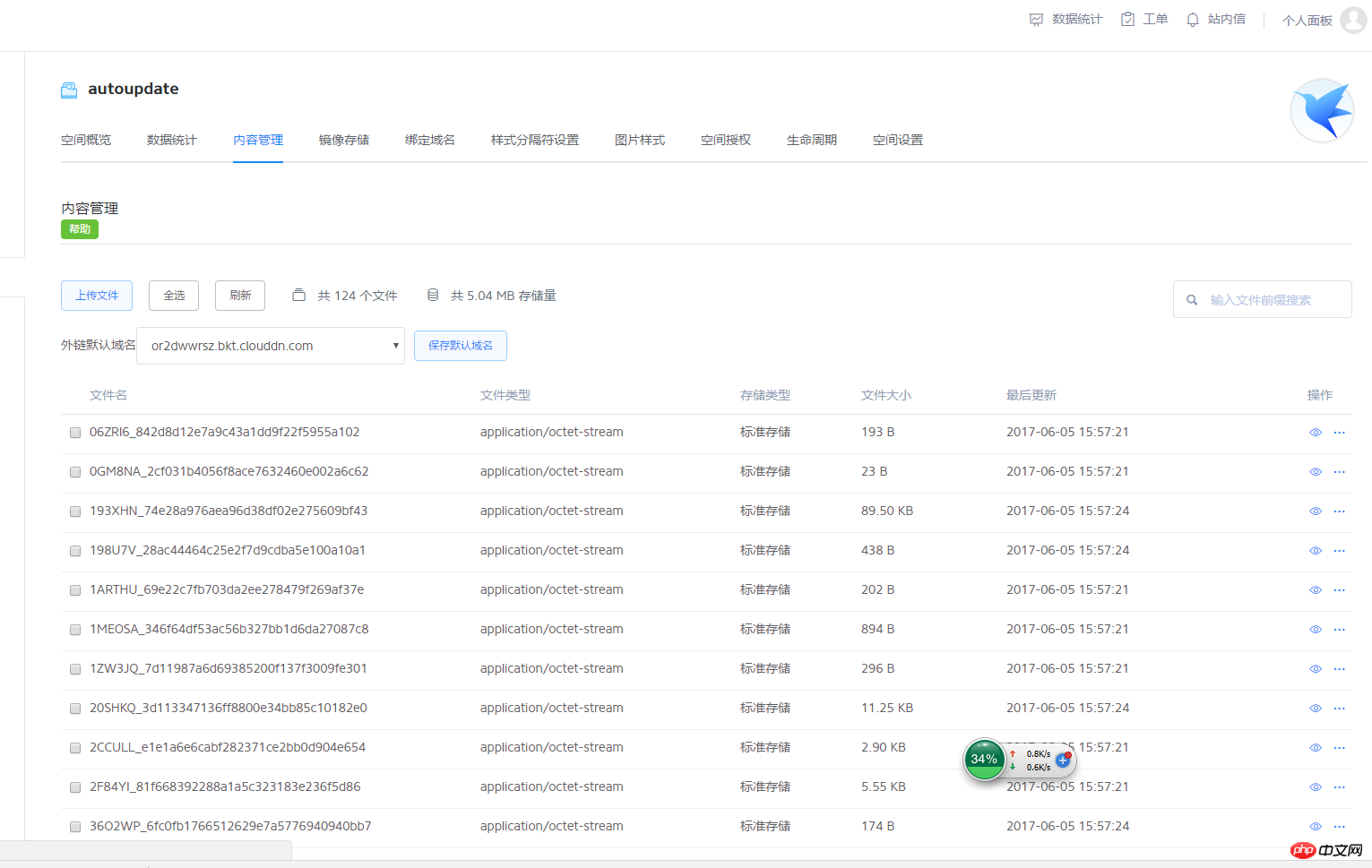The height and width of the screenshot is (868, 1372).
Task: Switch to the 镜像存储 tab
Action: pos(344,140)
